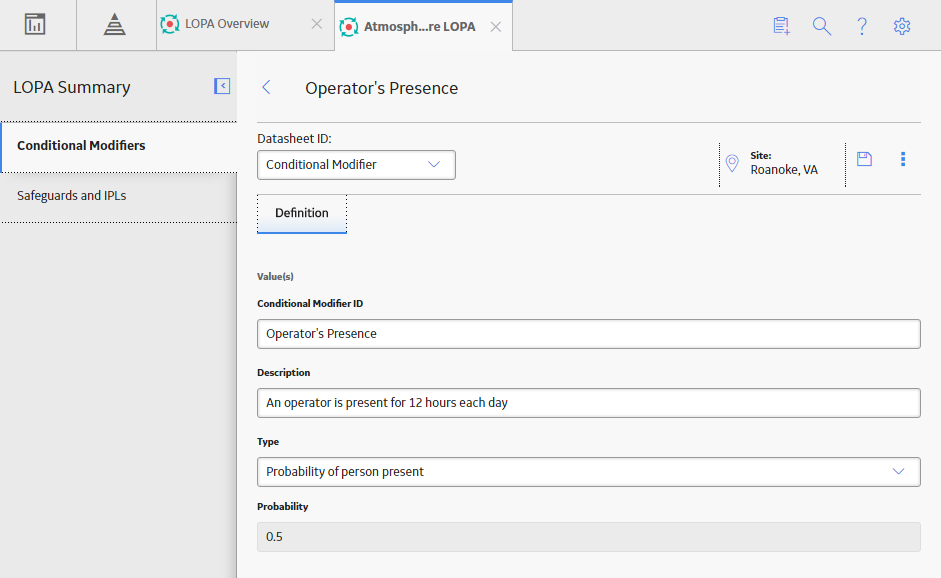
Task: Open the Type dropdown
Action: coord(589,472)
